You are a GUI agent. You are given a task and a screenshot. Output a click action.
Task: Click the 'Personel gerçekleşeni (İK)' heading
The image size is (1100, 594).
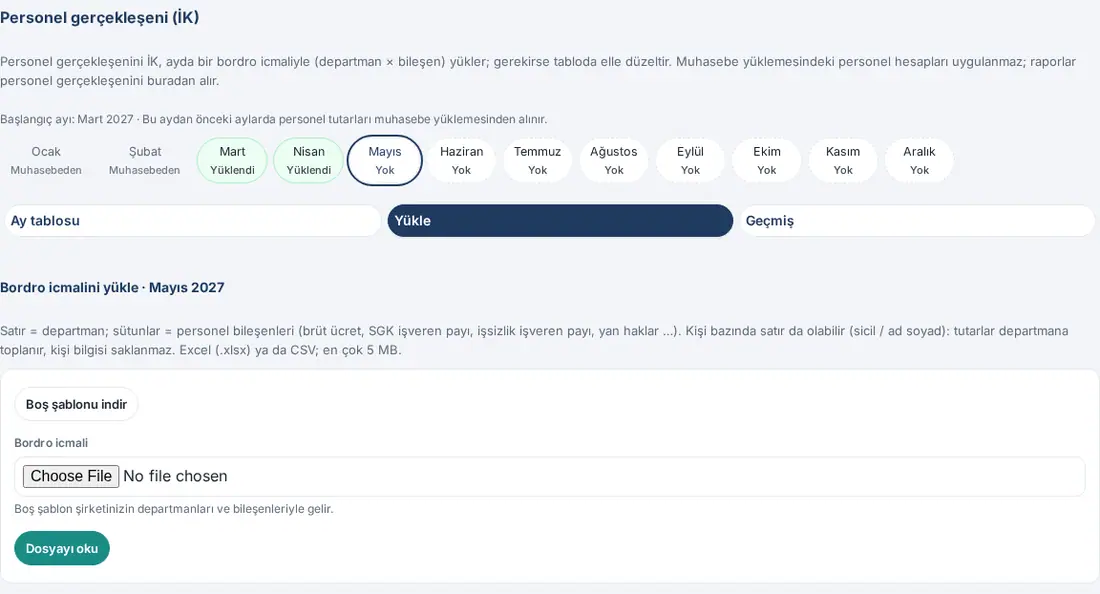[100, 18]
